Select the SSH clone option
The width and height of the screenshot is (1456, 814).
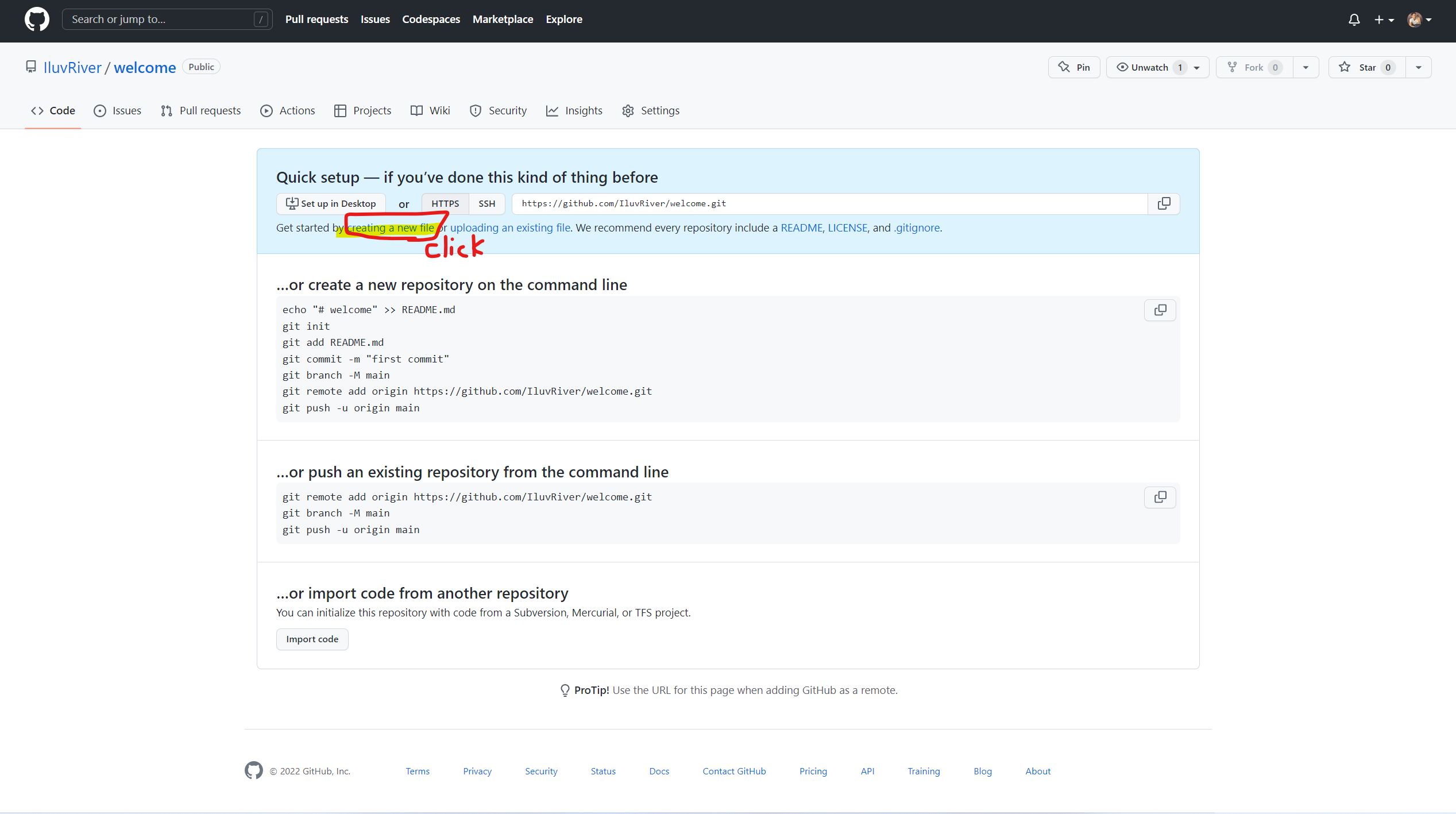click(486, 204)
